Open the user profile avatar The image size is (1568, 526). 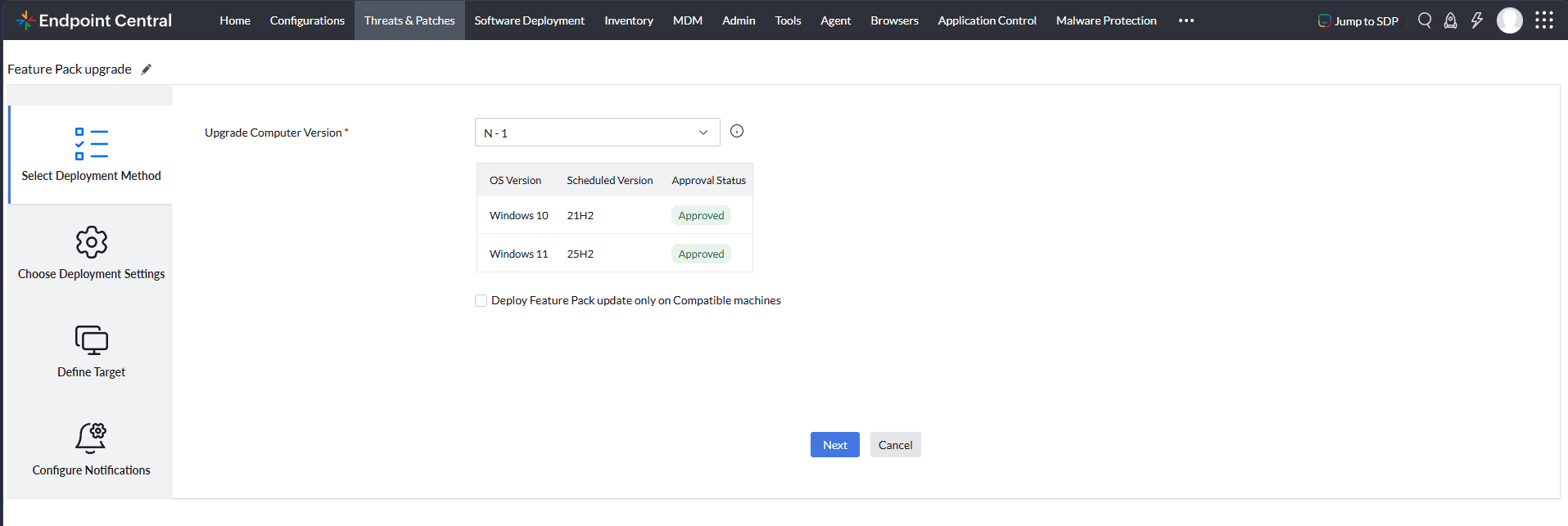[1510, 20]
